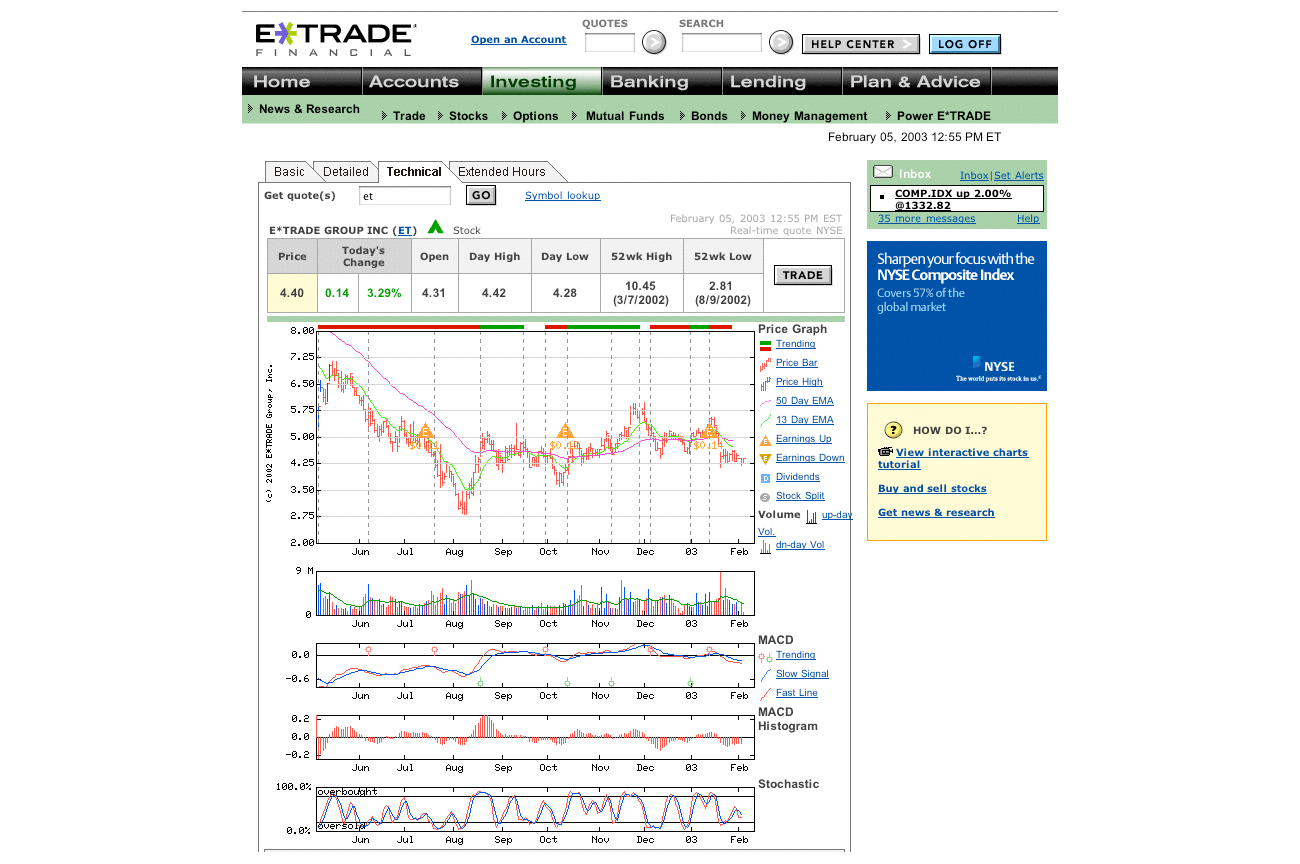Select the Money Management submenu item
This screenshot has height=864, width=1300.
point(809,116)
